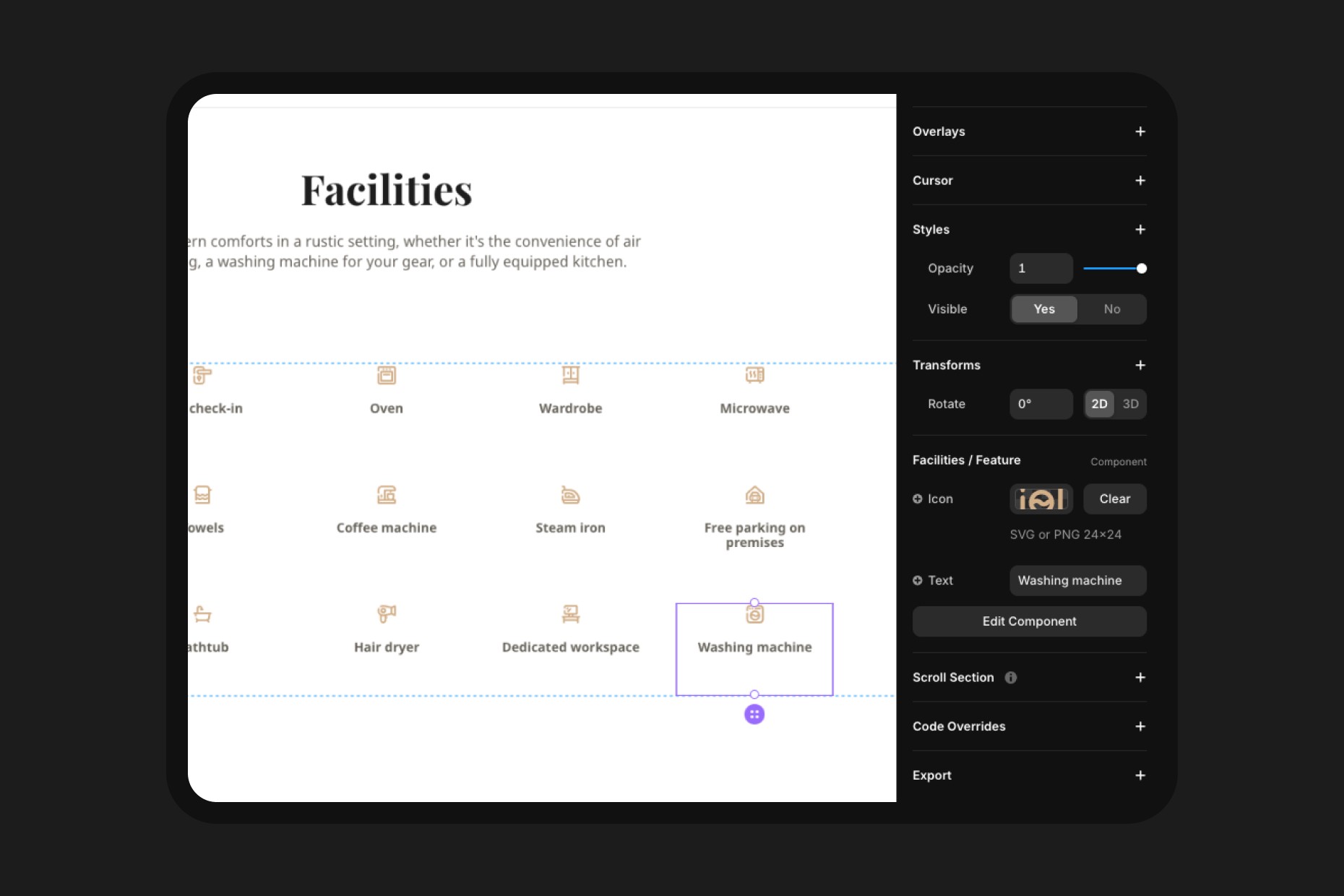Screen dimensions: 1344x896
Task: Open the Icon image thumbnail picker
Action: [x=1041, y=499]
